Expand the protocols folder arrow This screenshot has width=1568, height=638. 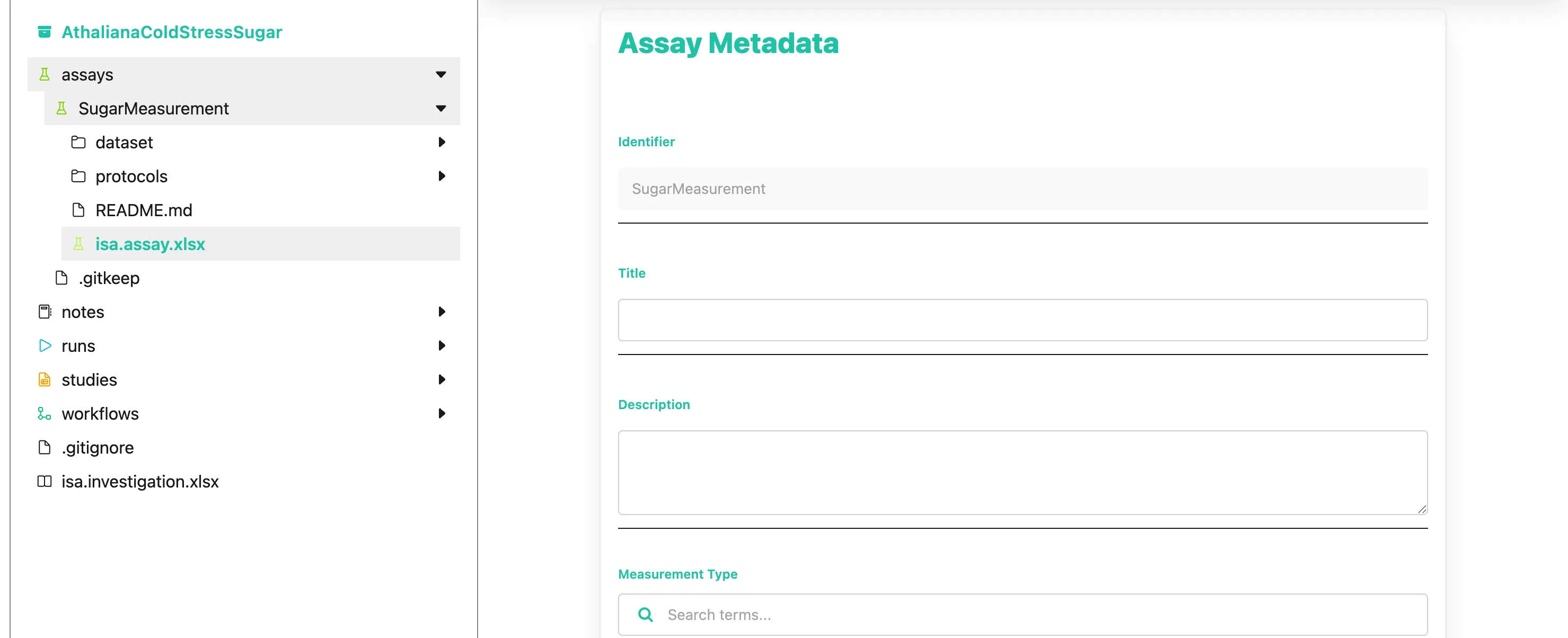coord(442,176)
